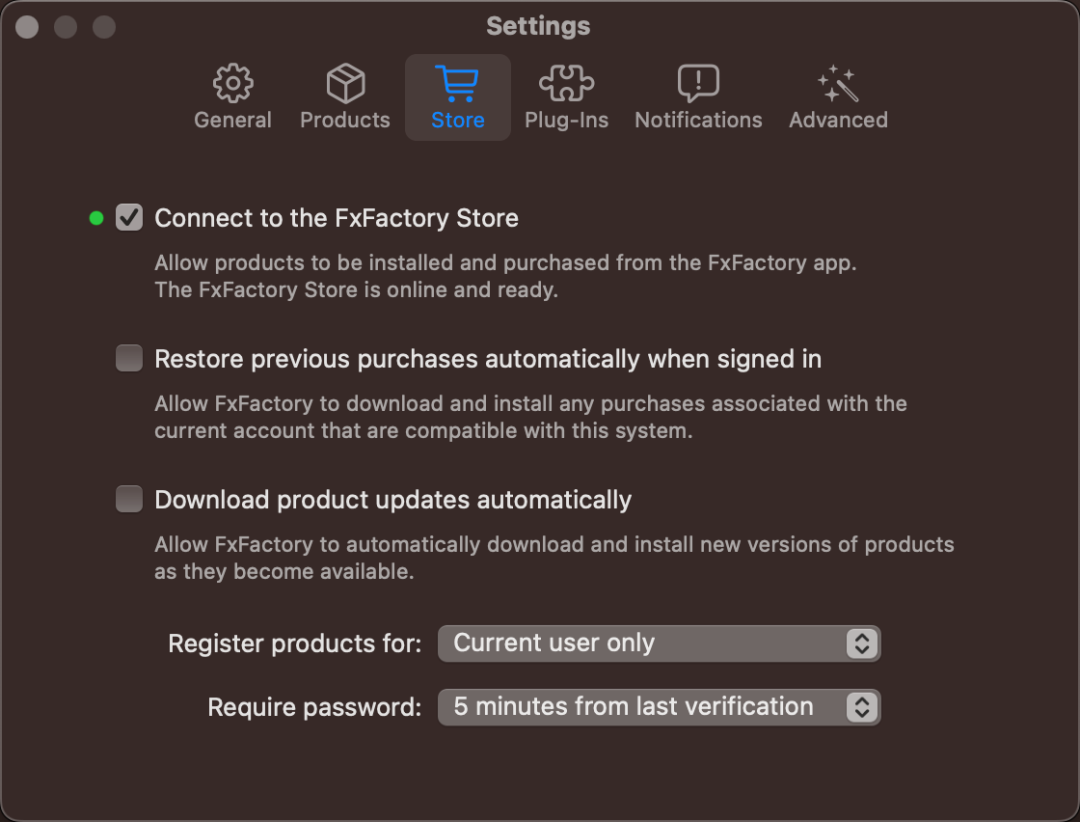This screenshot has height=822, width=1080.
Task: Open the Register products for dropdown
Action: 659,644
